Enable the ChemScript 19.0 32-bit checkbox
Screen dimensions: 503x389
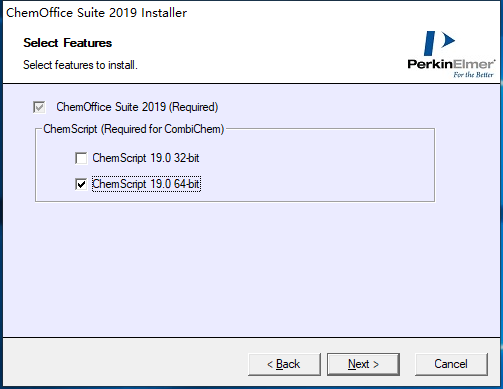tap(81, 158)
